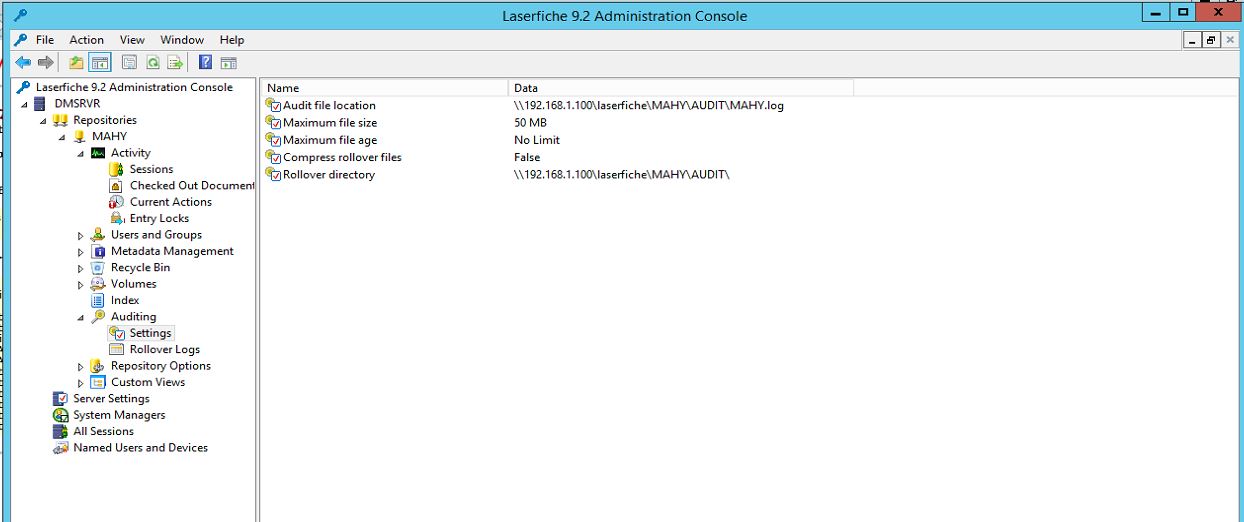This screenshot has height=522, width=1244.
Task: Click the Properties toolbar icon
Action: (129, 62)
